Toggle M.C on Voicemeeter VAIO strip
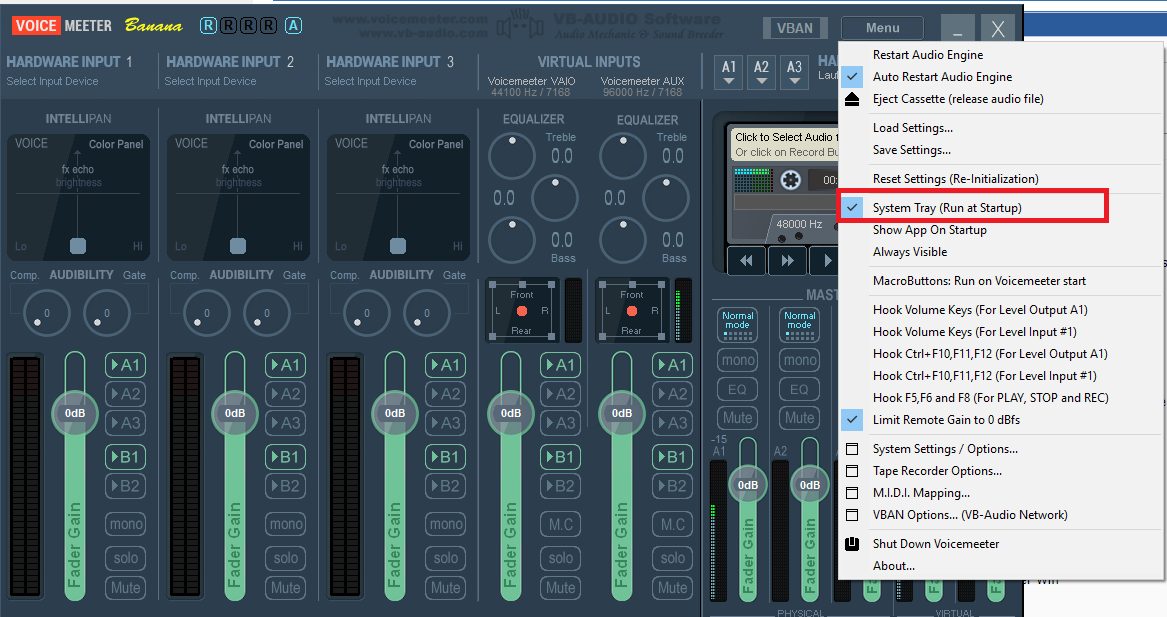The width and height of the screenshot is (1167, 617). tap(560, 524)
